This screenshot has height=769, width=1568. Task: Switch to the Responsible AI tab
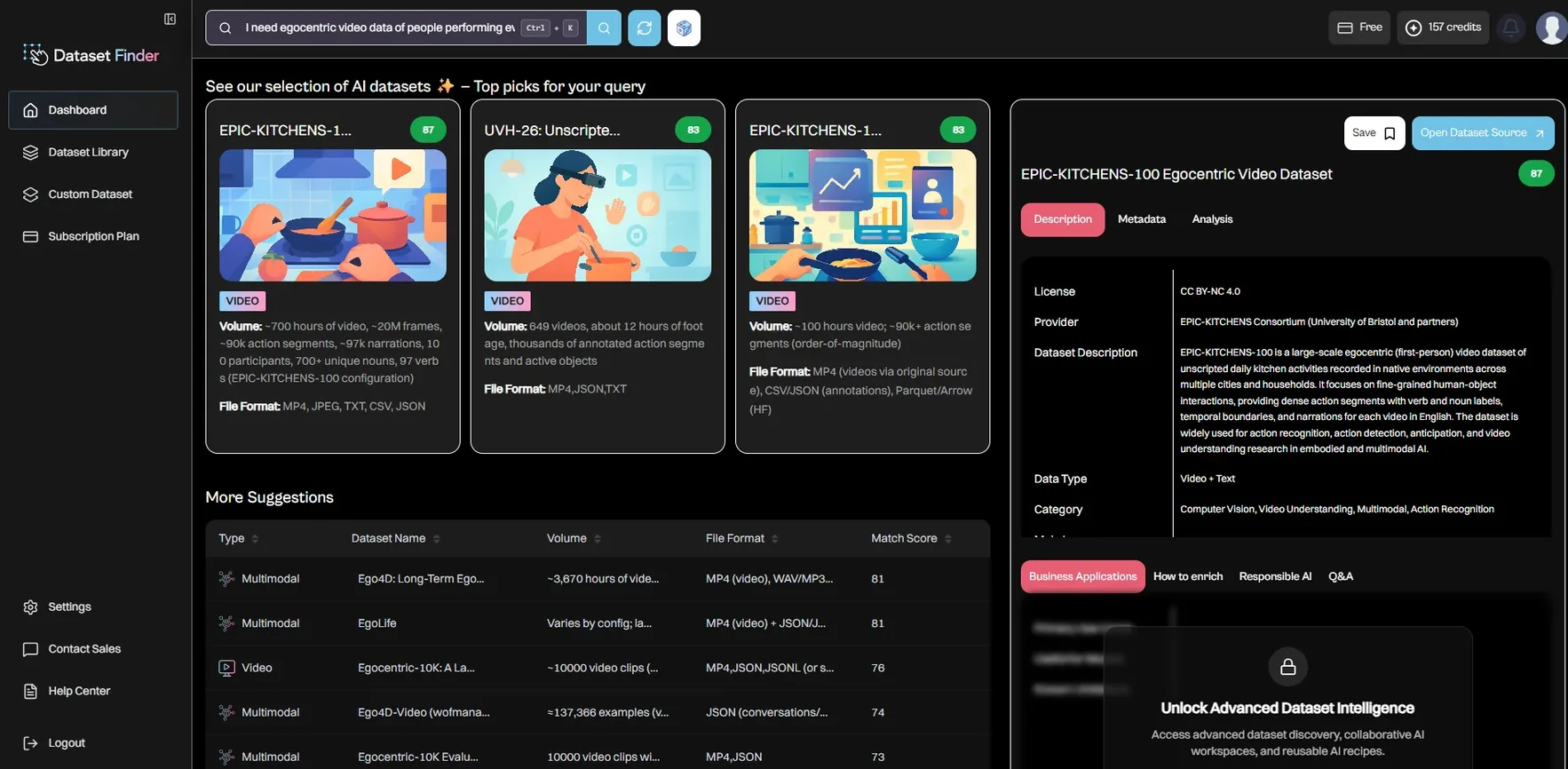pos(1275,576)
